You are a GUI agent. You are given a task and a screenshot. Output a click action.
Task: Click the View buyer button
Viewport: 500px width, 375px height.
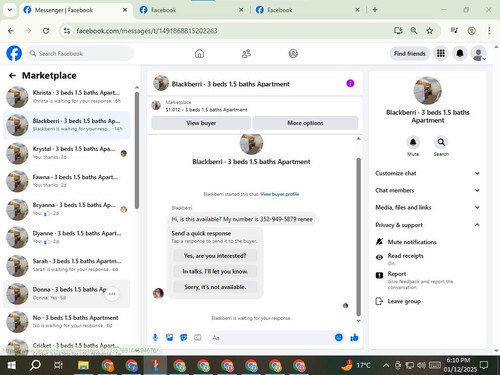(201, 123)
